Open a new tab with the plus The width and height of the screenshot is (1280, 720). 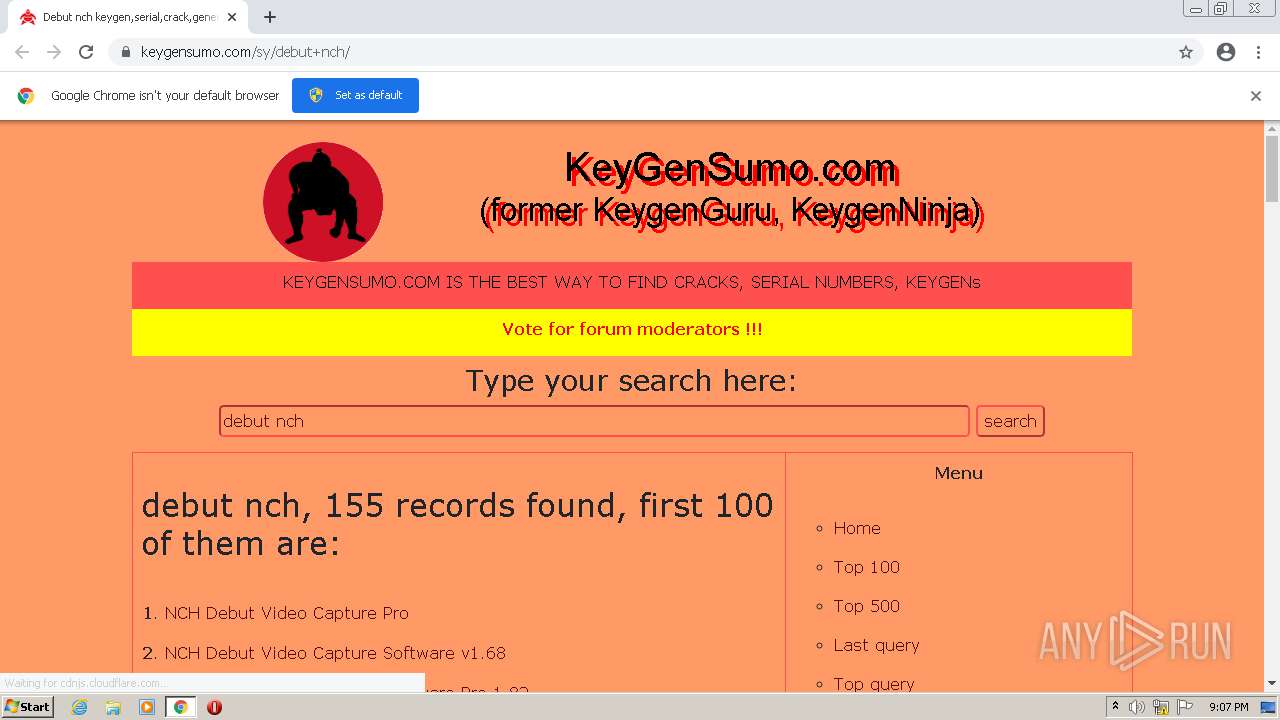pyautogui.click(x=270, y=17)
